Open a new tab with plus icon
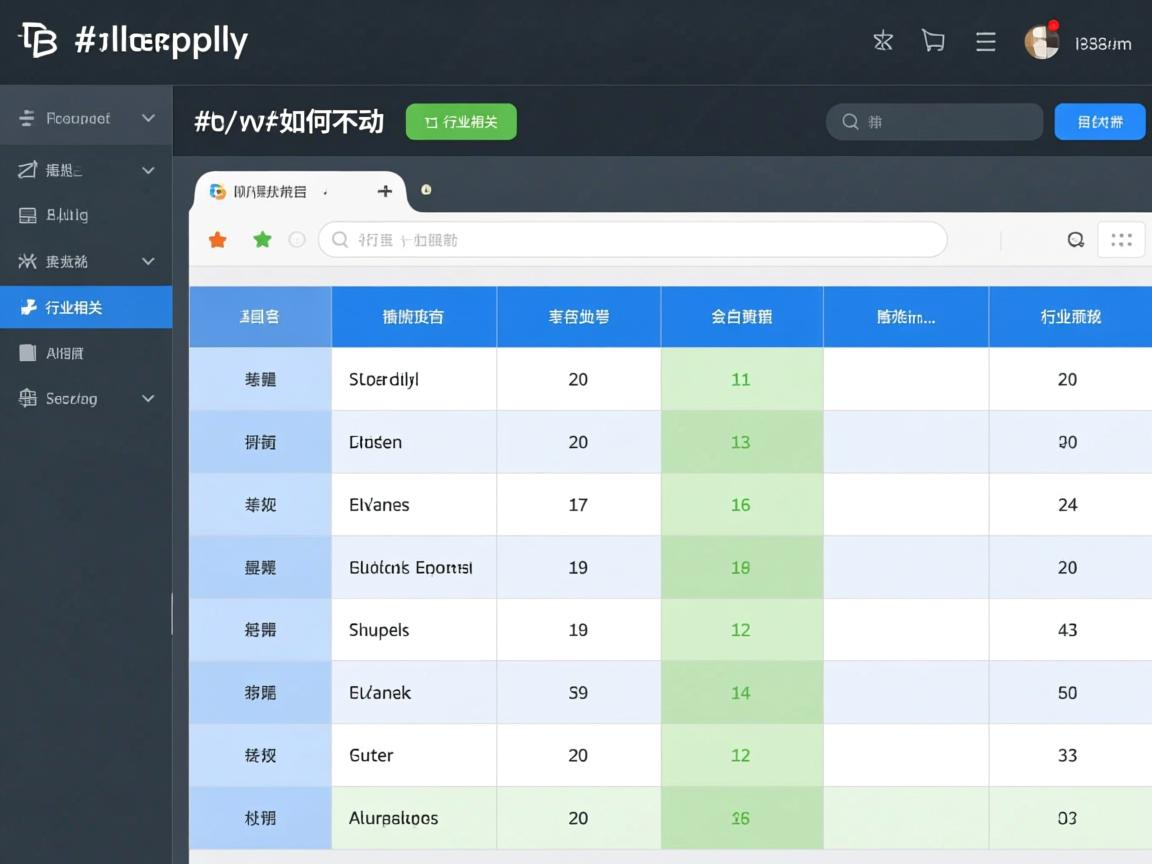1152x864 pixels. 384,191
